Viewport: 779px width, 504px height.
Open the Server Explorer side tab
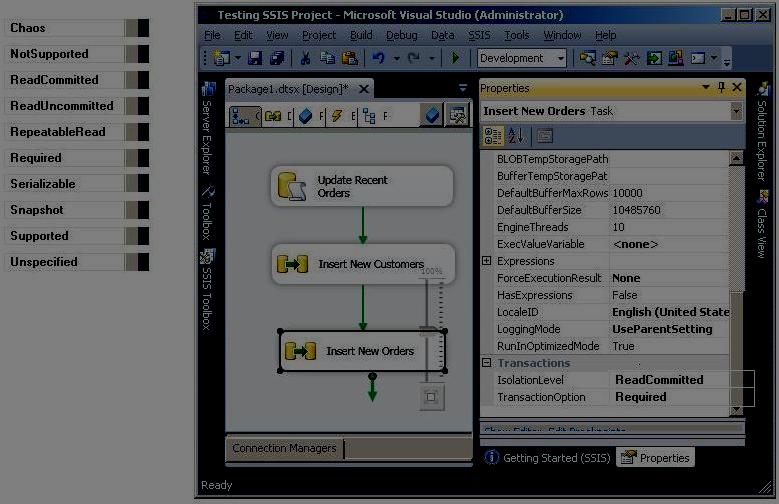click(207, 129)
